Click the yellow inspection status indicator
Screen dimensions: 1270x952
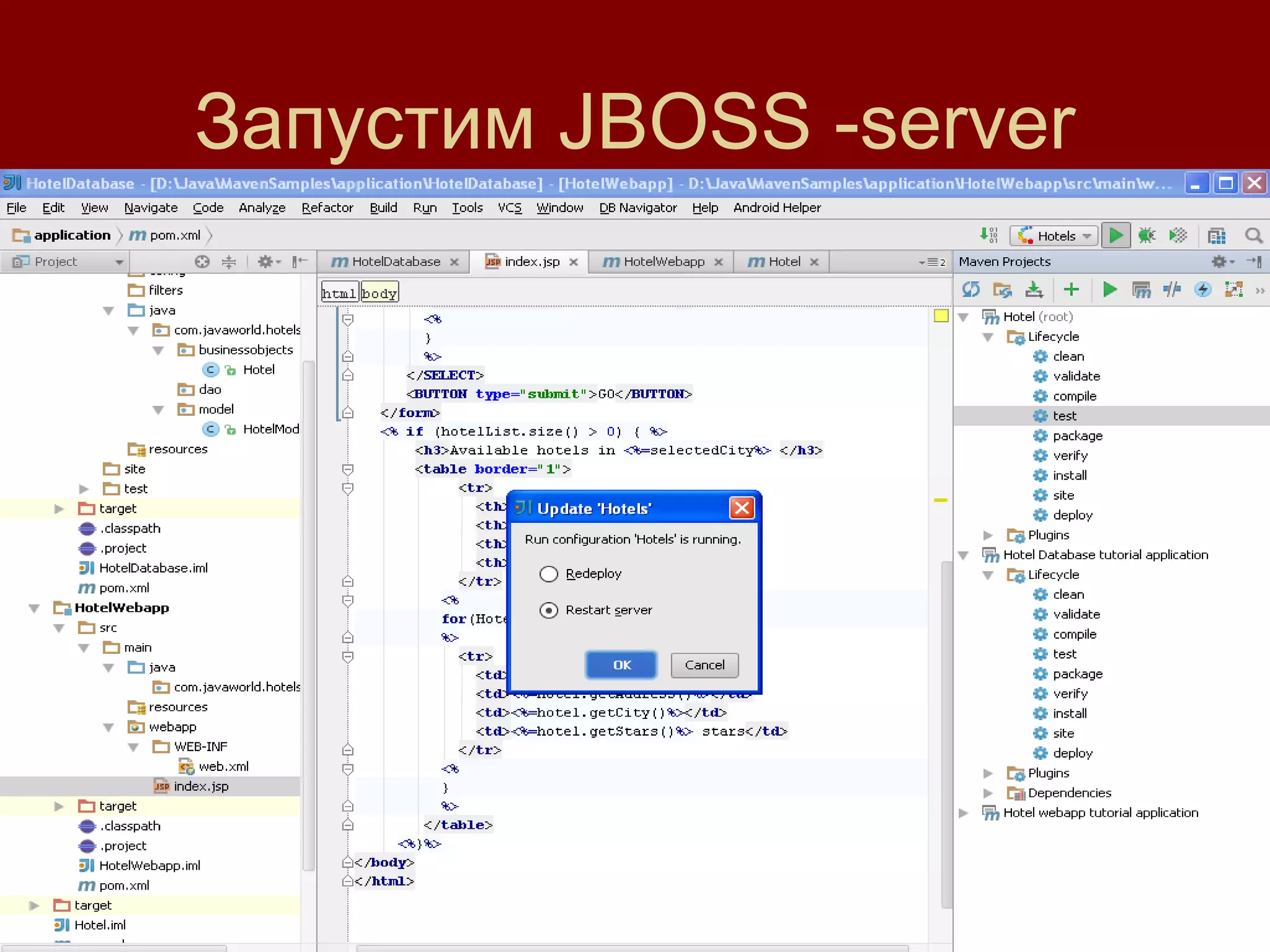[941, 316]
